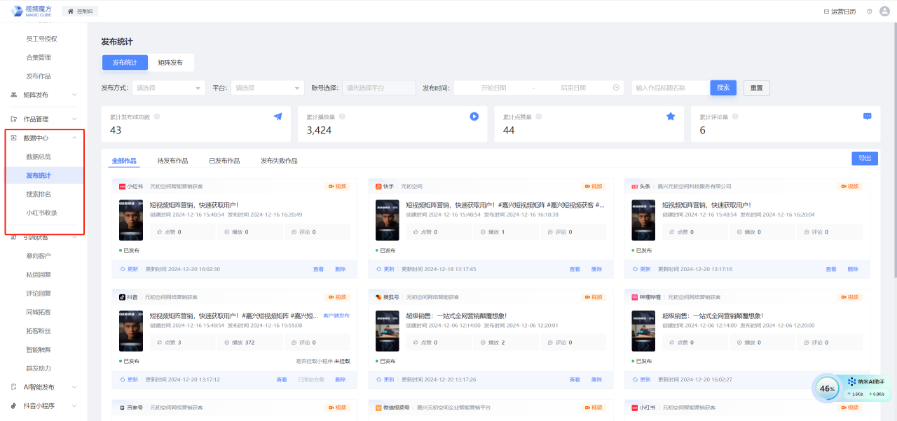Open the 小红书 card video thumbnail
Image resolution: width=897 pixels, height=421 pixels.
[x=131, y=220]
